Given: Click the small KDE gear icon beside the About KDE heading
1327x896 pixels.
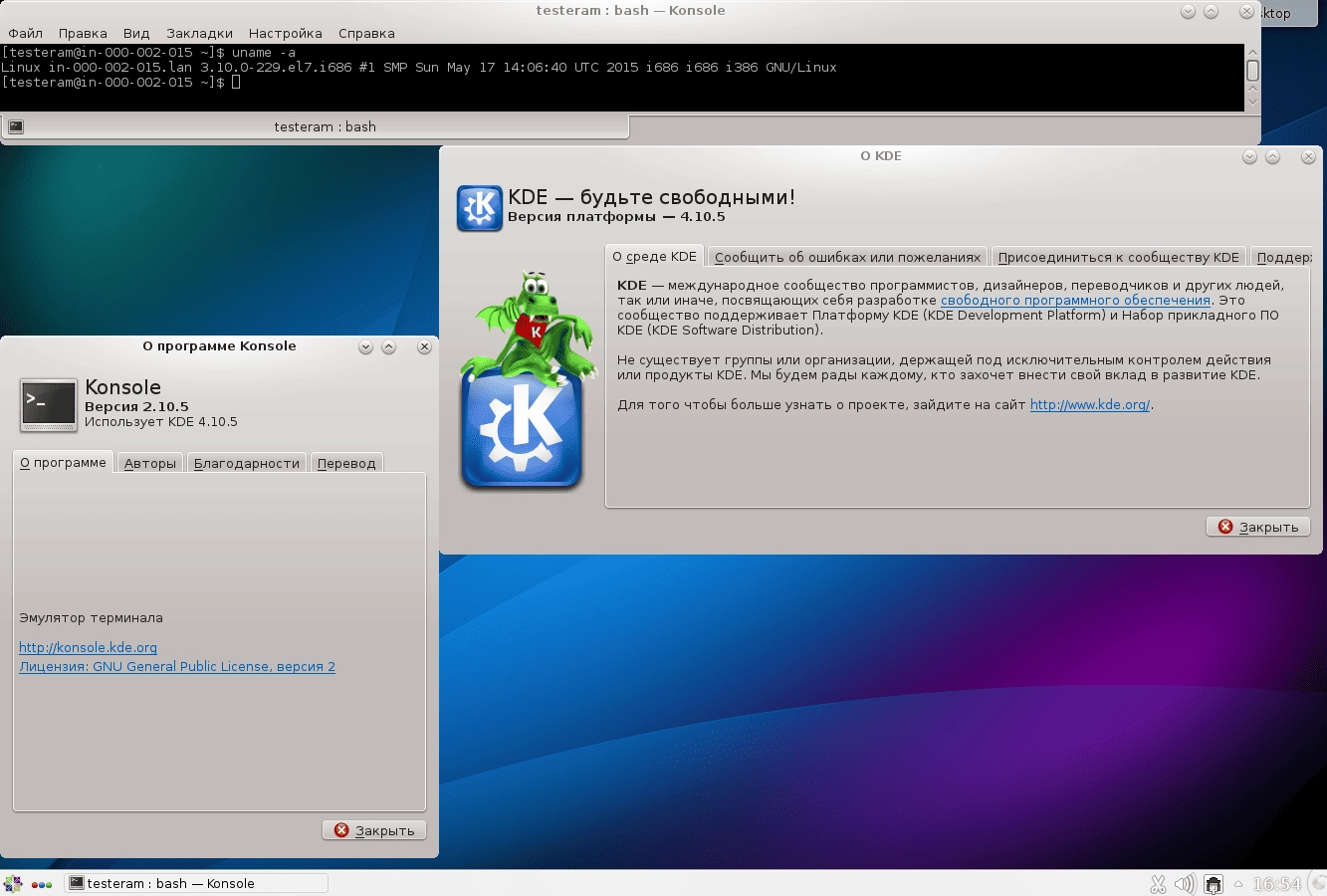Looking at the screenshot, I should pyautogui.click(x=480, y=208).
